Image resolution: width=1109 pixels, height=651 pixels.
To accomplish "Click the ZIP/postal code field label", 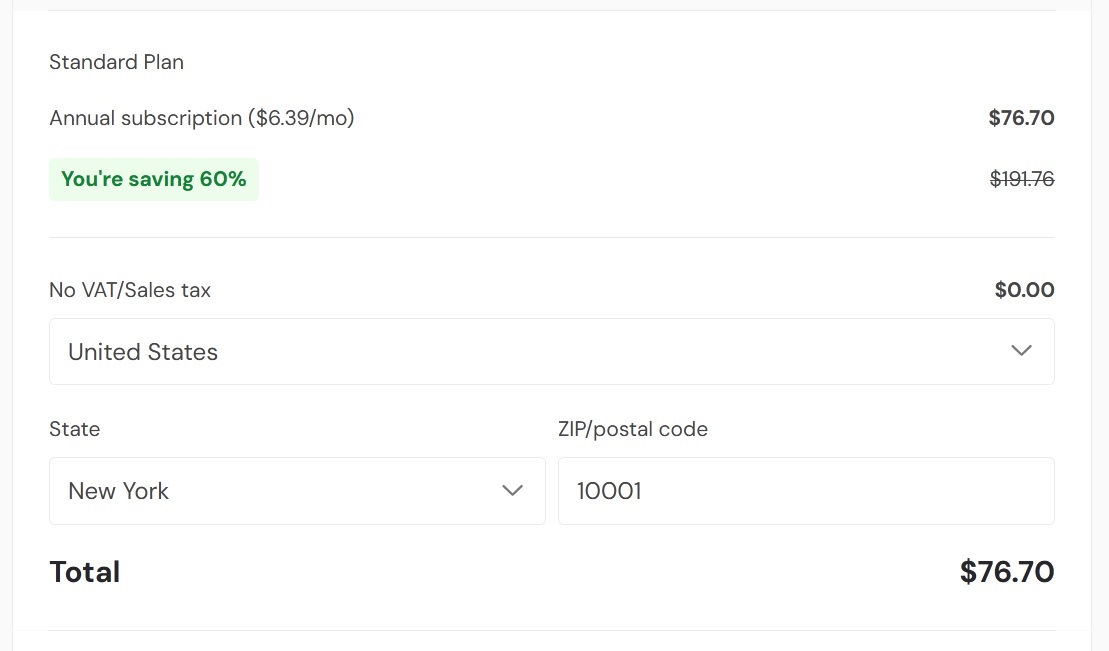I will (x=633, y=429).
